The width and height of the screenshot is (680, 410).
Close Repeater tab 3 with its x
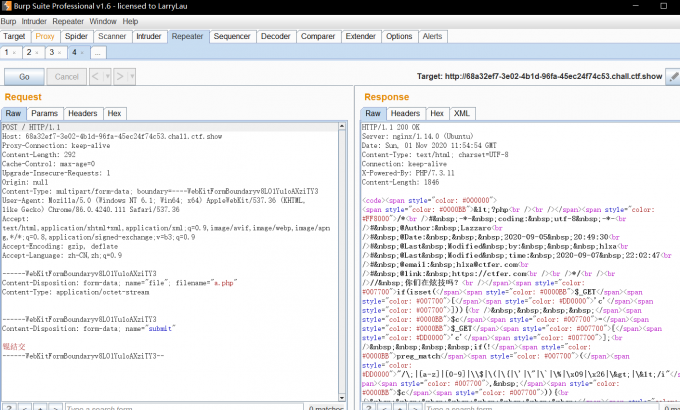tap(59, 53)
